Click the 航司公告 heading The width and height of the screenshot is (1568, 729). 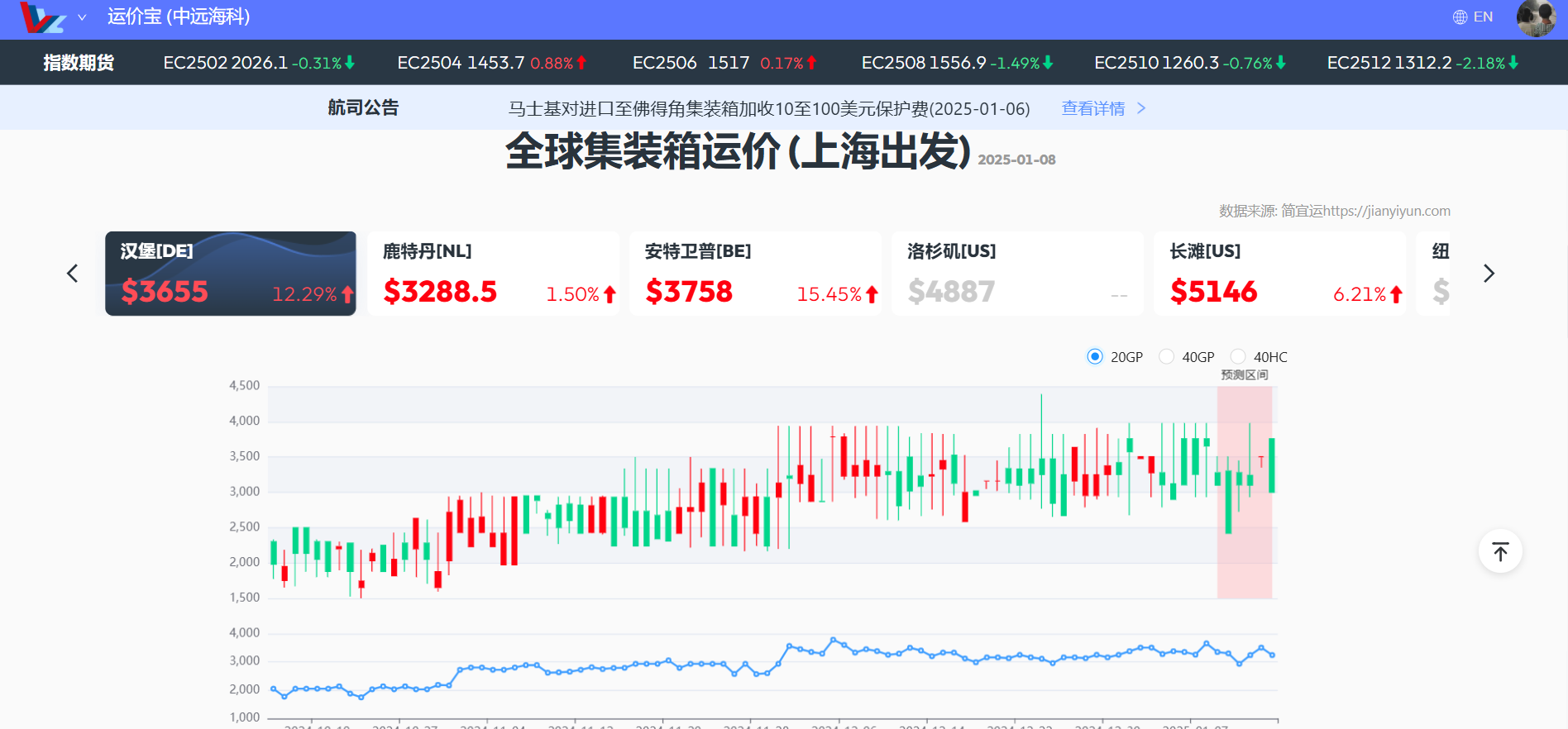pyautogui.click(x=363, y=108)
